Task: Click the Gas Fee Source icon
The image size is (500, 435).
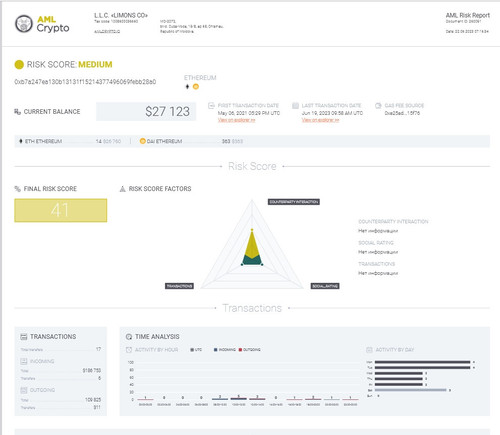Action: click(378, 106)
